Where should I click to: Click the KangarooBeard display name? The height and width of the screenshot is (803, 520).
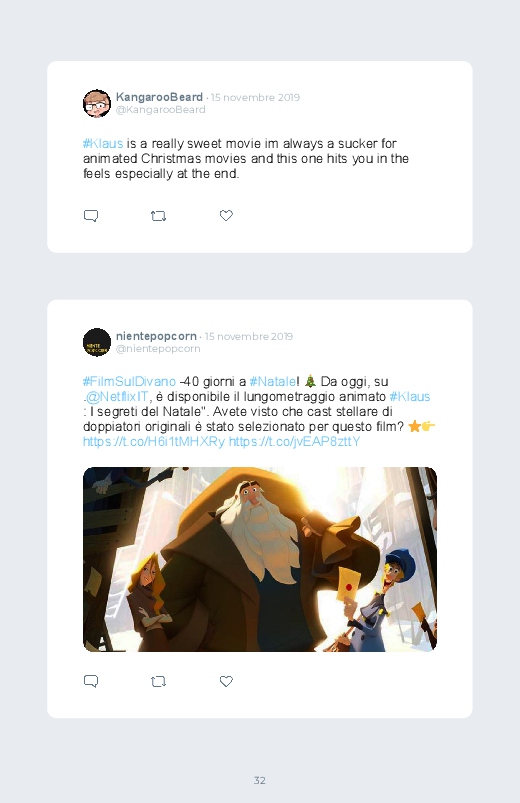(159, 97)
